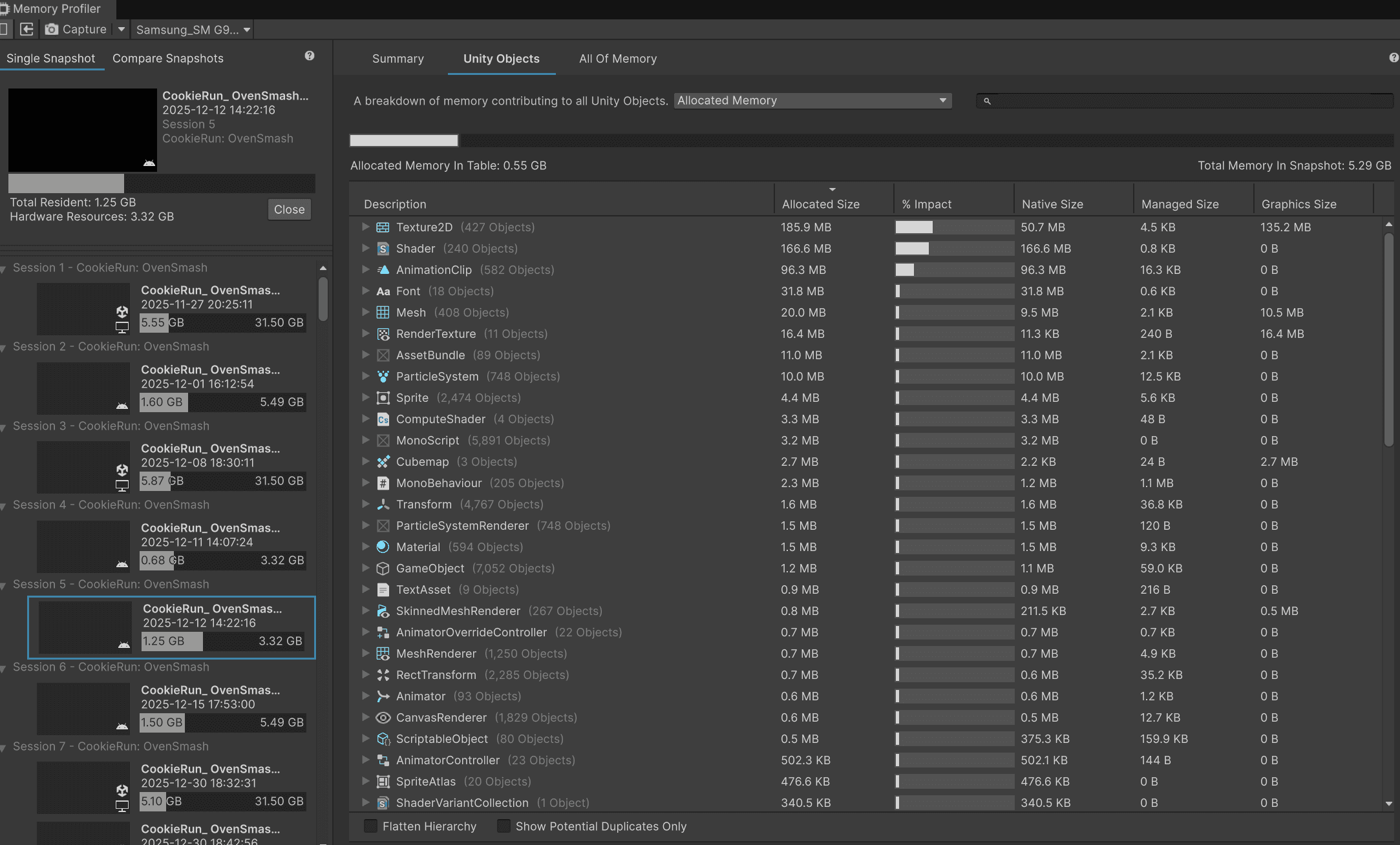Click the MonoBehaviour type icon

point(383,483)
